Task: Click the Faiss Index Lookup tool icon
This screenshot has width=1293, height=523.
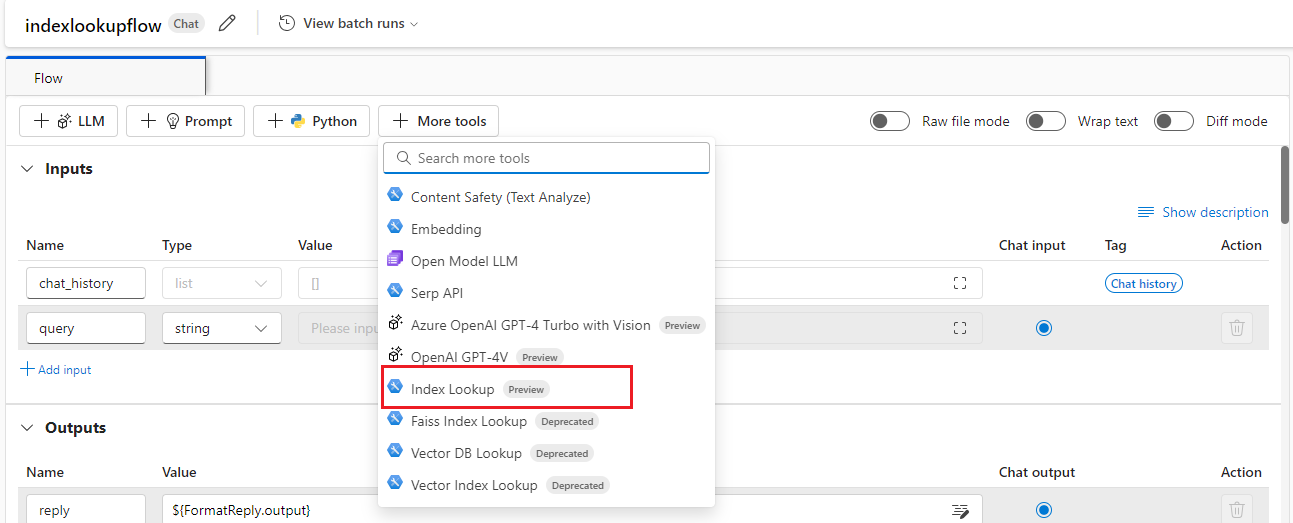Action: 395,421
